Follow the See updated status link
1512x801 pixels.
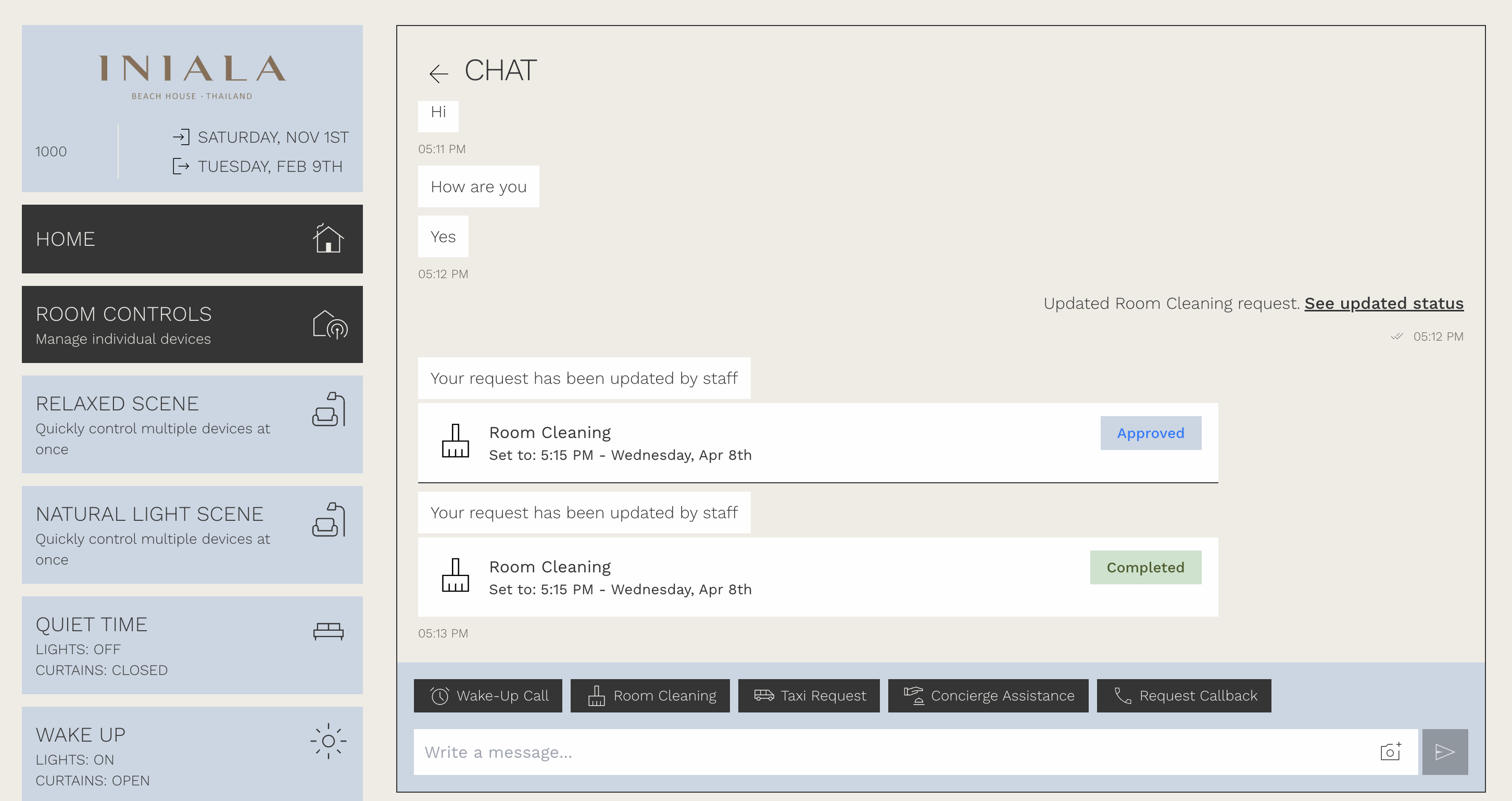(1383, 304)
